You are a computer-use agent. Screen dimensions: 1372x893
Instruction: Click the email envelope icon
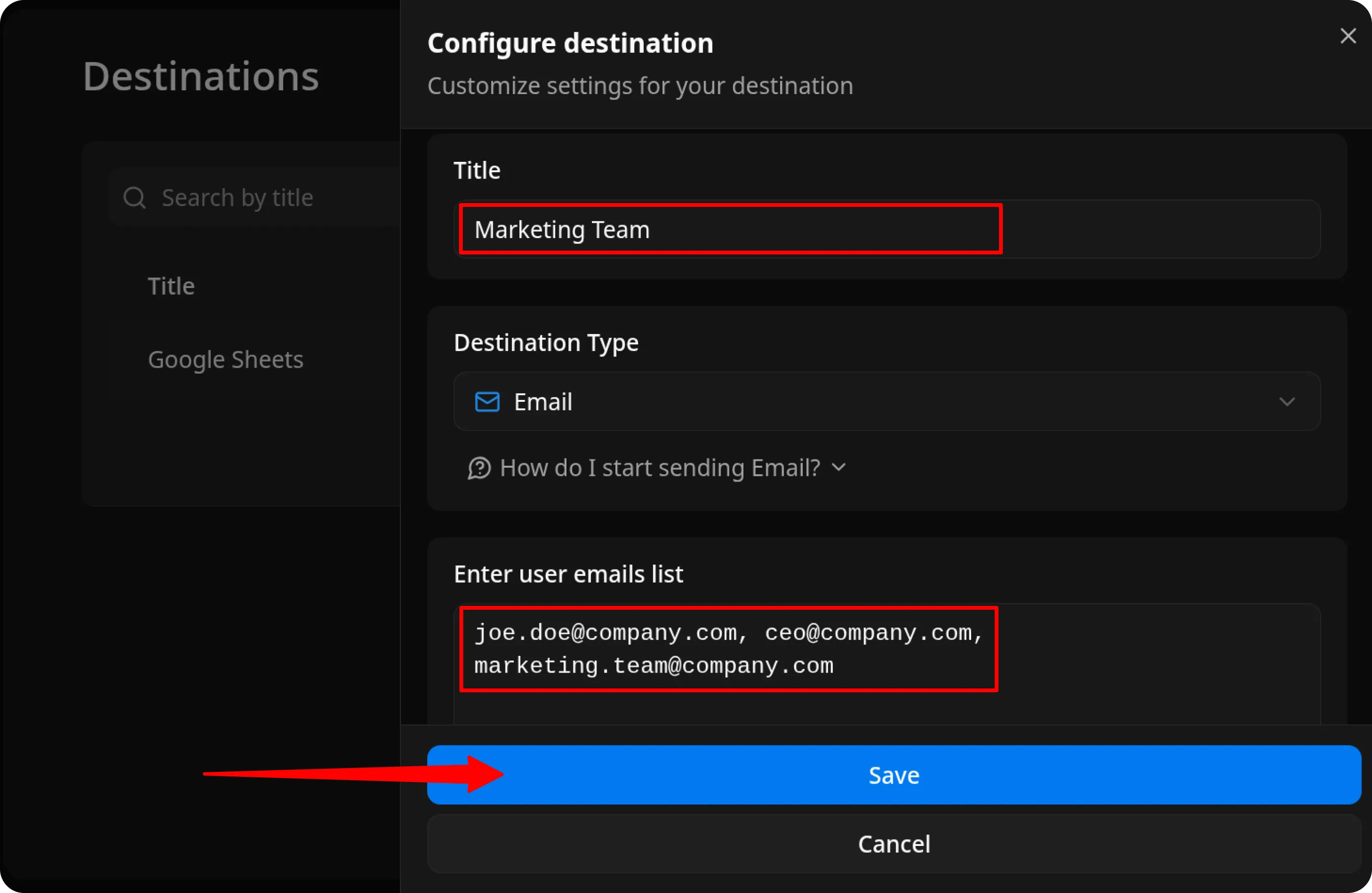point(486,402)
